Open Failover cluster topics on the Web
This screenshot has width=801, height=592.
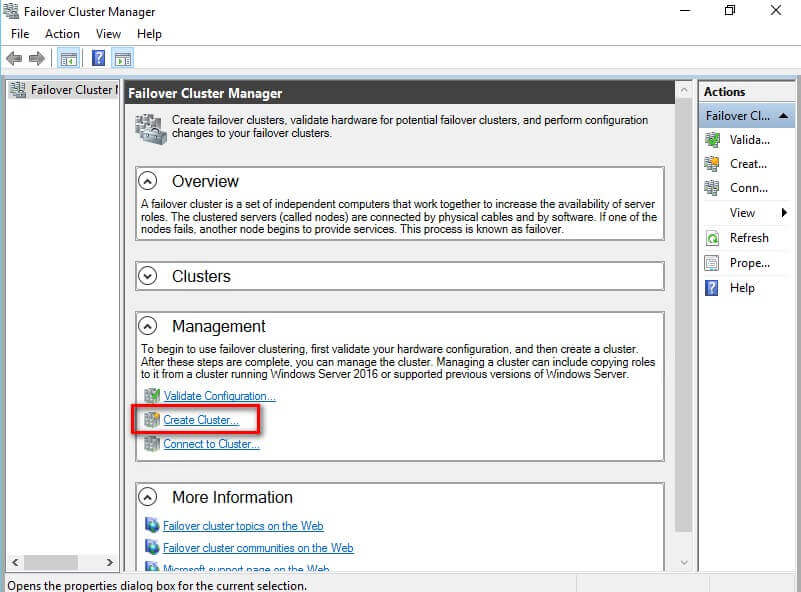[243, 526]
